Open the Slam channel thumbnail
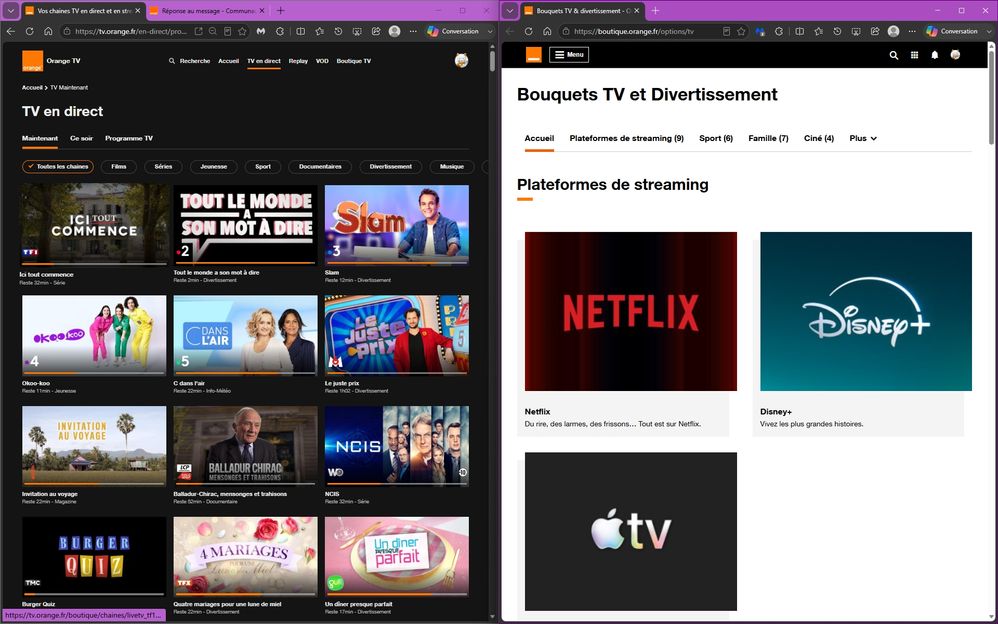Image resolution: width=998 pixels, height=624 pixels. point(397,224)
